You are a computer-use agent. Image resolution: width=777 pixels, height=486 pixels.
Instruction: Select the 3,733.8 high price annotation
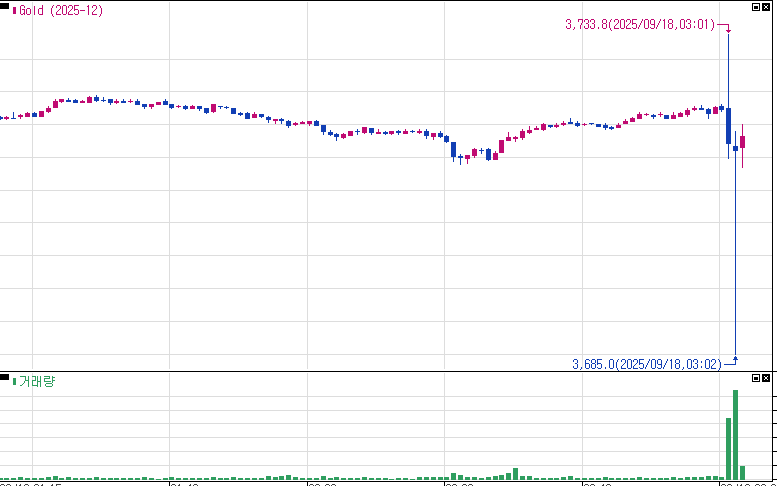(x=640, y=24)
